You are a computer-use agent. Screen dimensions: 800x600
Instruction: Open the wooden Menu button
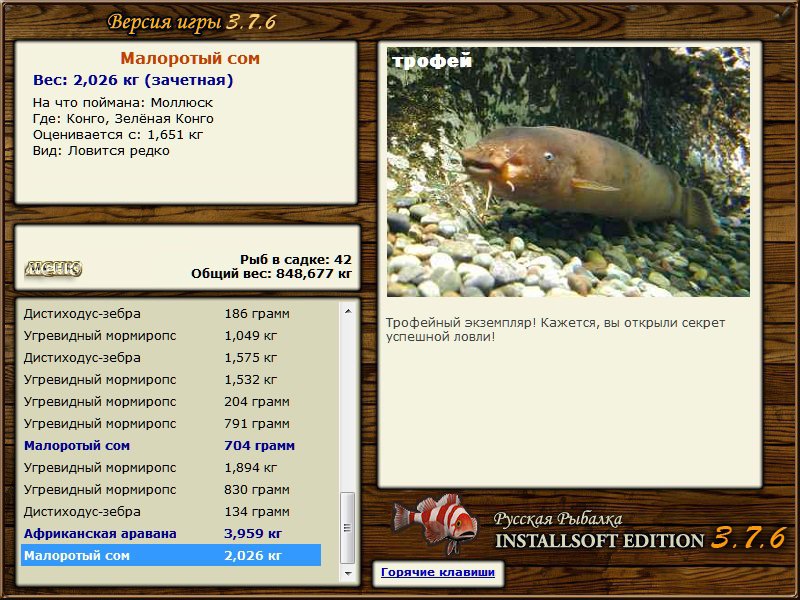coord(54,268)
